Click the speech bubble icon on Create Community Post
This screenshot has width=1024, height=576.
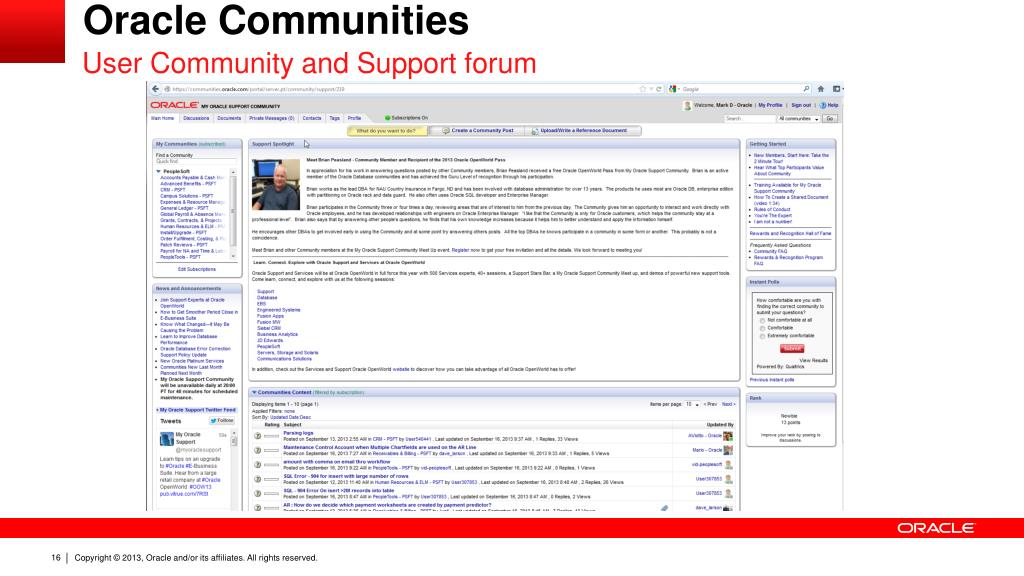click(x=446, y=131)
